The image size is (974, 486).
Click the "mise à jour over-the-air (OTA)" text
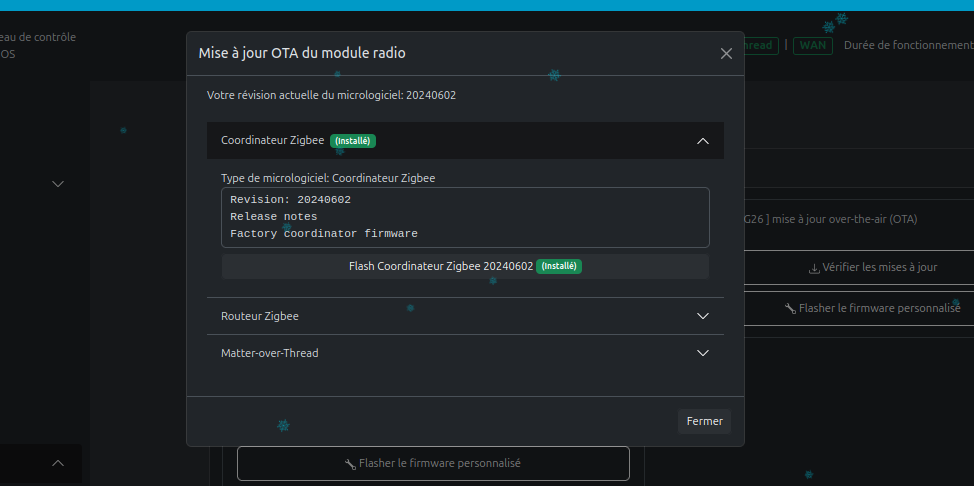pos(845,219)
